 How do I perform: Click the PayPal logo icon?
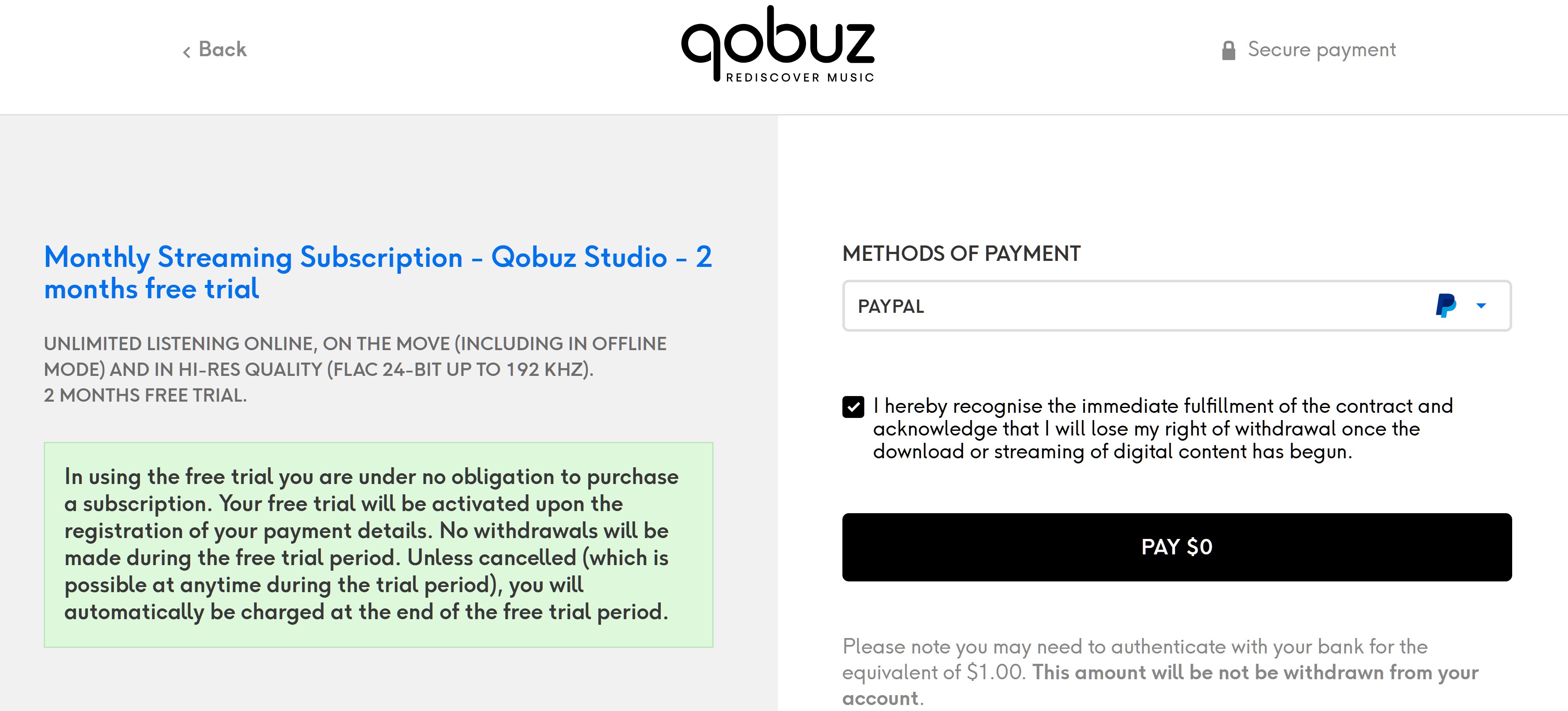click(x=1446, y=306)
